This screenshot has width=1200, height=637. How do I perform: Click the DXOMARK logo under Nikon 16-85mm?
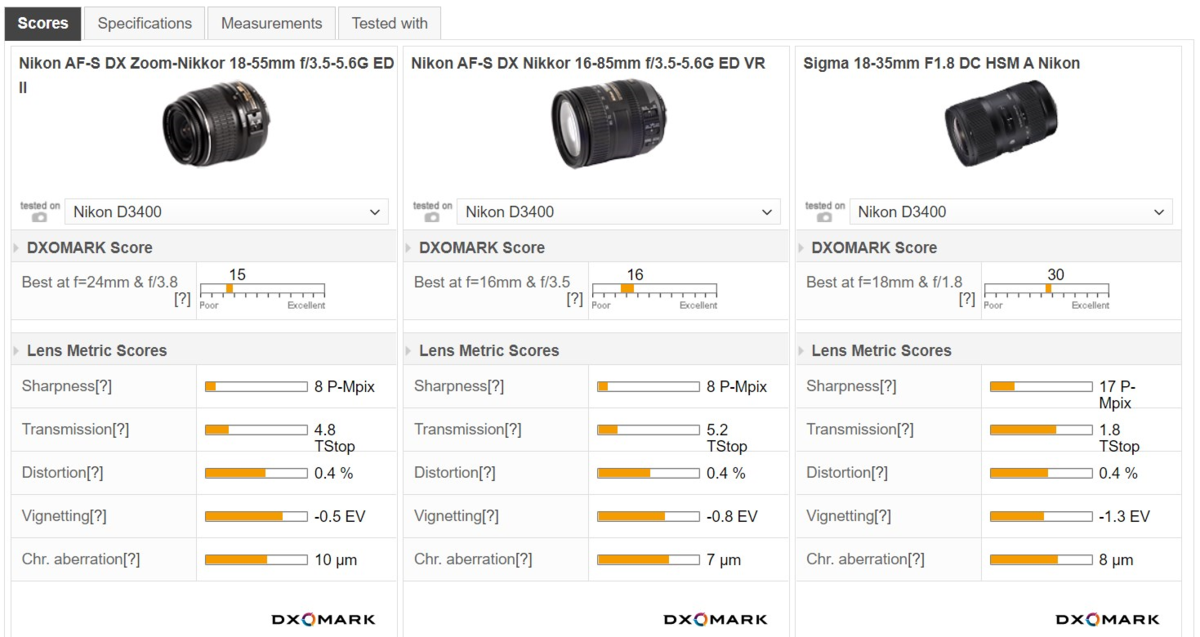click(x=715, y=620)
